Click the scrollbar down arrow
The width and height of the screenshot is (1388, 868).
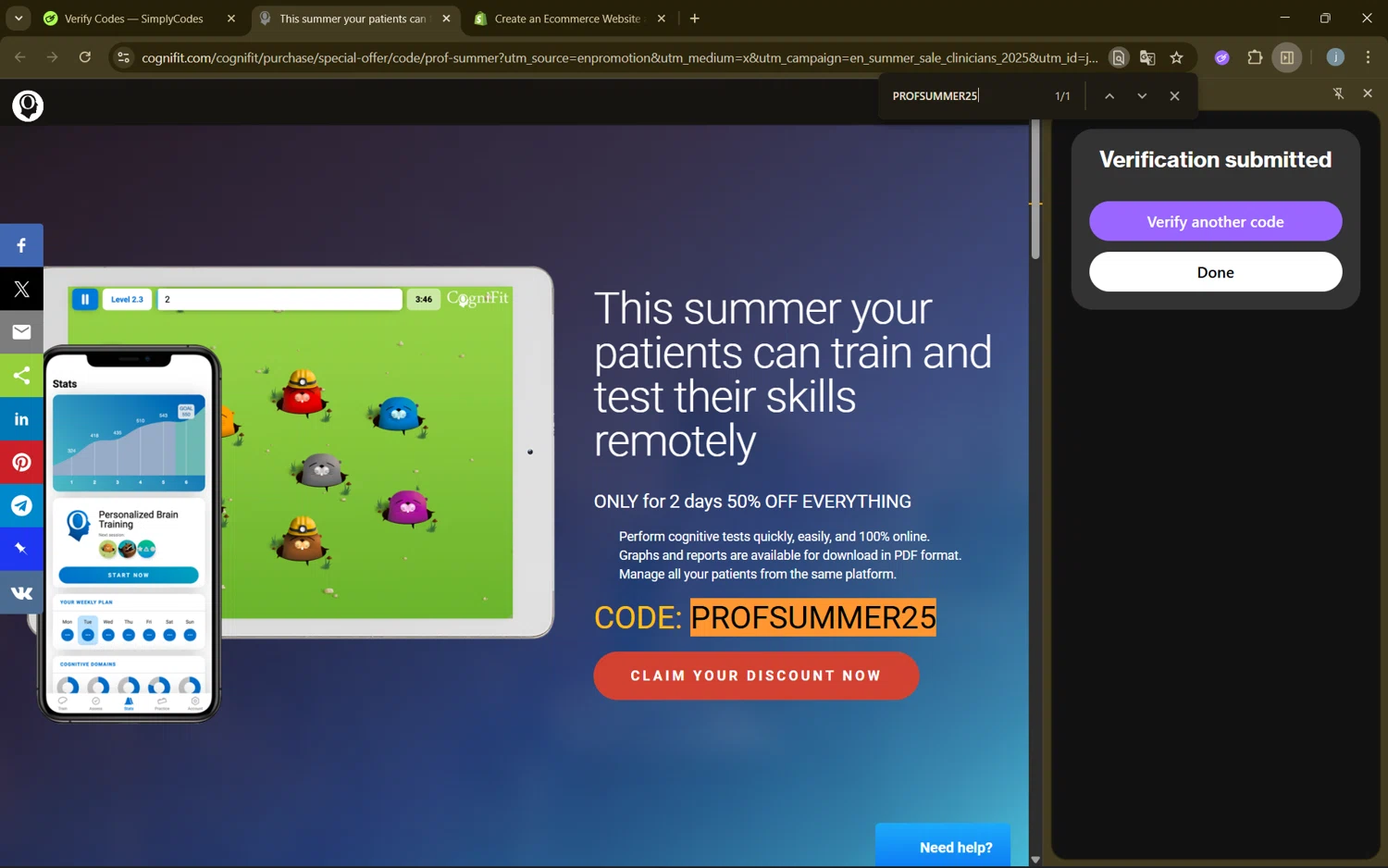pyautogui.click(x=1035, y=860)
